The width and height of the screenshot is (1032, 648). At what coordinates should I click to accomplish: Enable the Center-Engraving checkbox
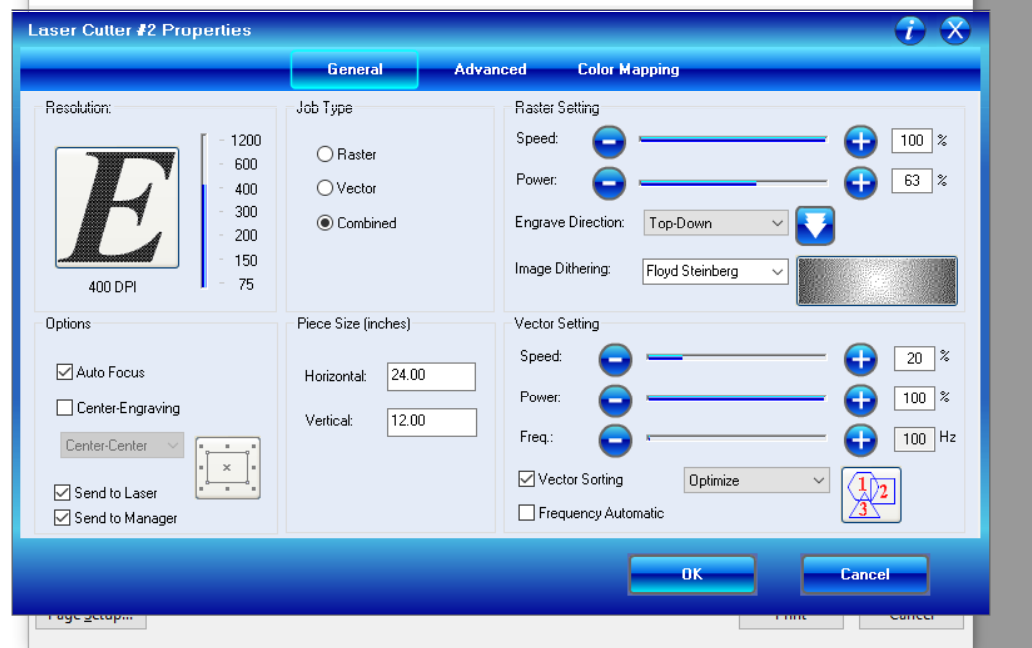pos(64,408)
